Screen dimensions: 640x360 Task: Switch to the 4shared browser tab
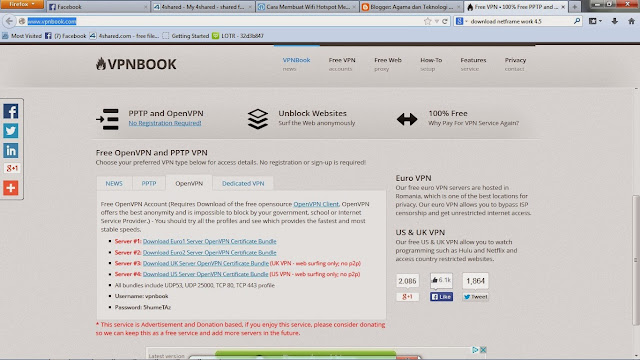[203, 7]
